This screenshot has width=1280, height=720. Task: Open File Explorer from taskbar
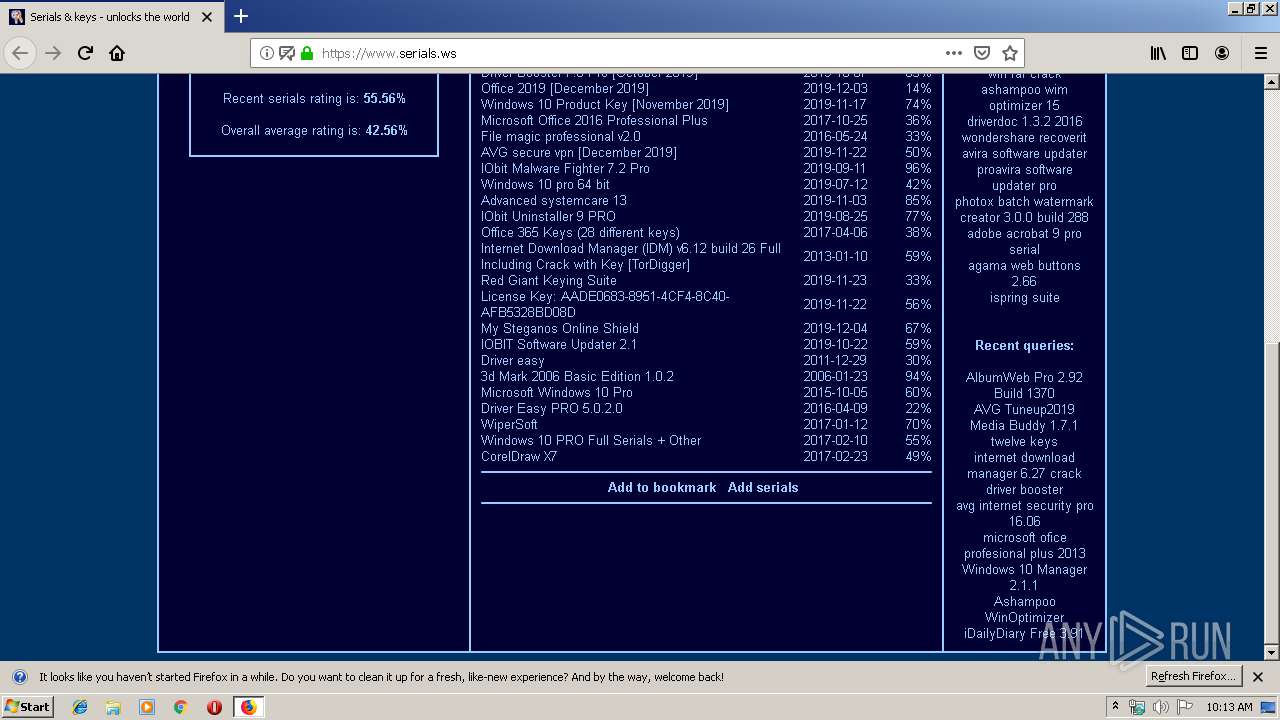[x=113, y=707]
